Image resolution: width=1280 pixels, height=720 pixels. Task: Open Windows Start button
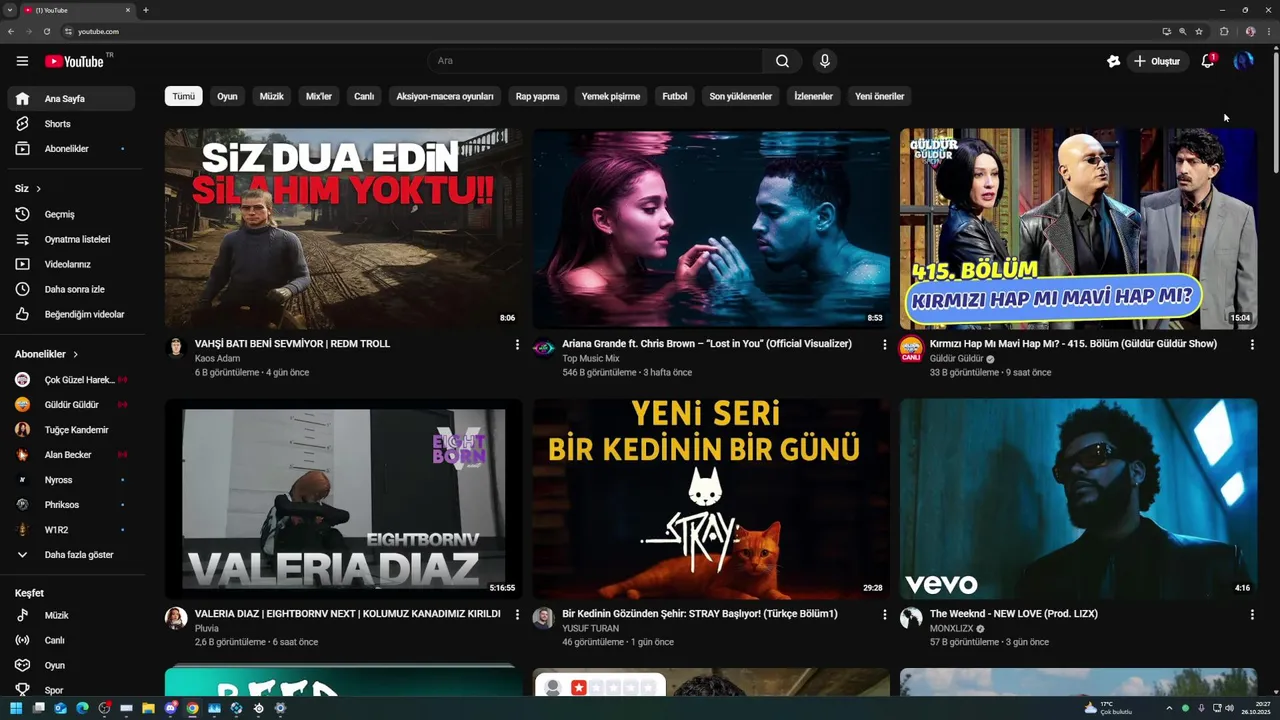(x=16, y=708)
